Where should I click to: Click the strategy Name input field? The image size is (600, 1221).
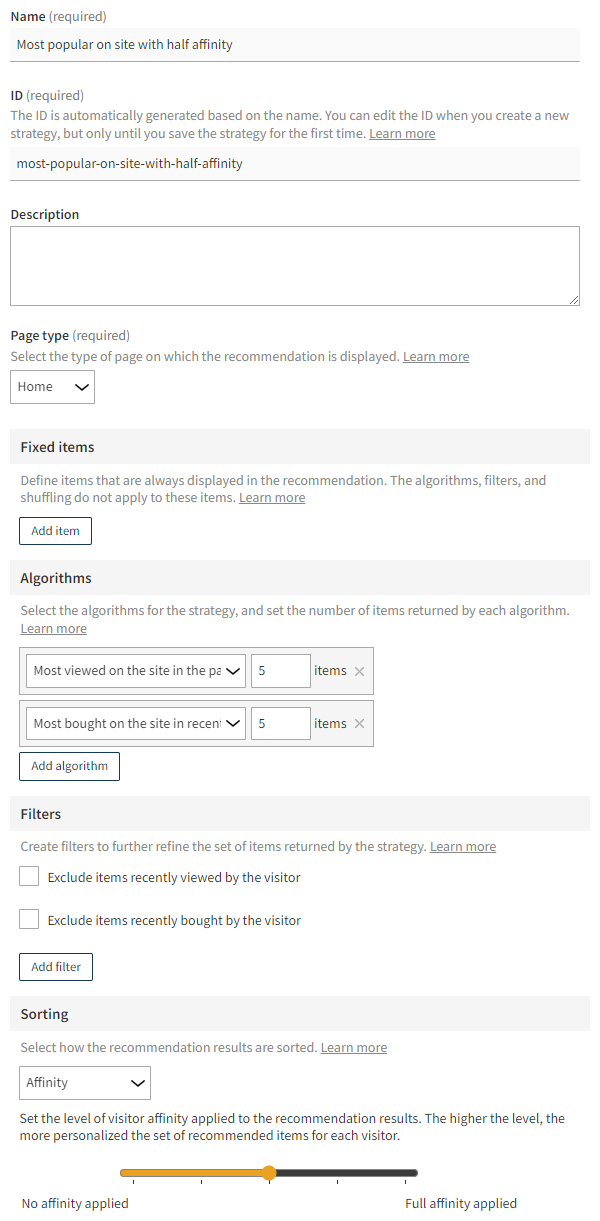click(295, 44)
